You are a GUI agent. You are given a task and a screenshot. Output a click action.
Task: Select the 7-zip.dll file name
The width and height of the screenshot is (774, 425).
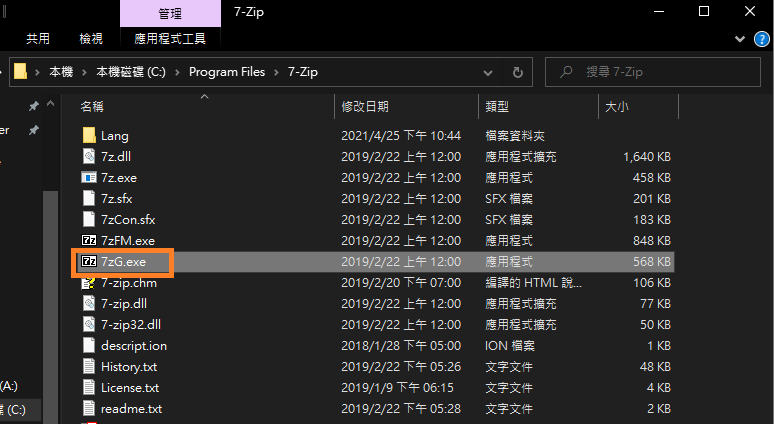pyautogui.click(x=124, y=304)
